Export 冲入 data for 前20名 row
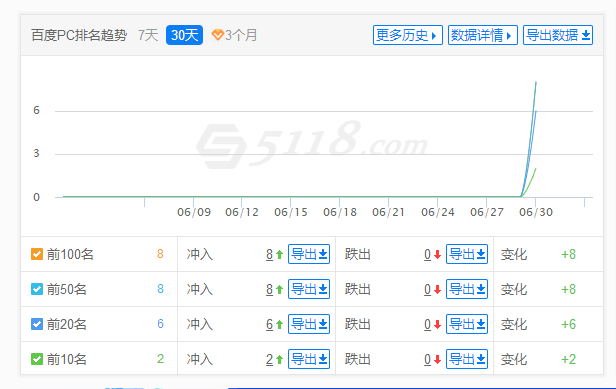 pos(309,324)
